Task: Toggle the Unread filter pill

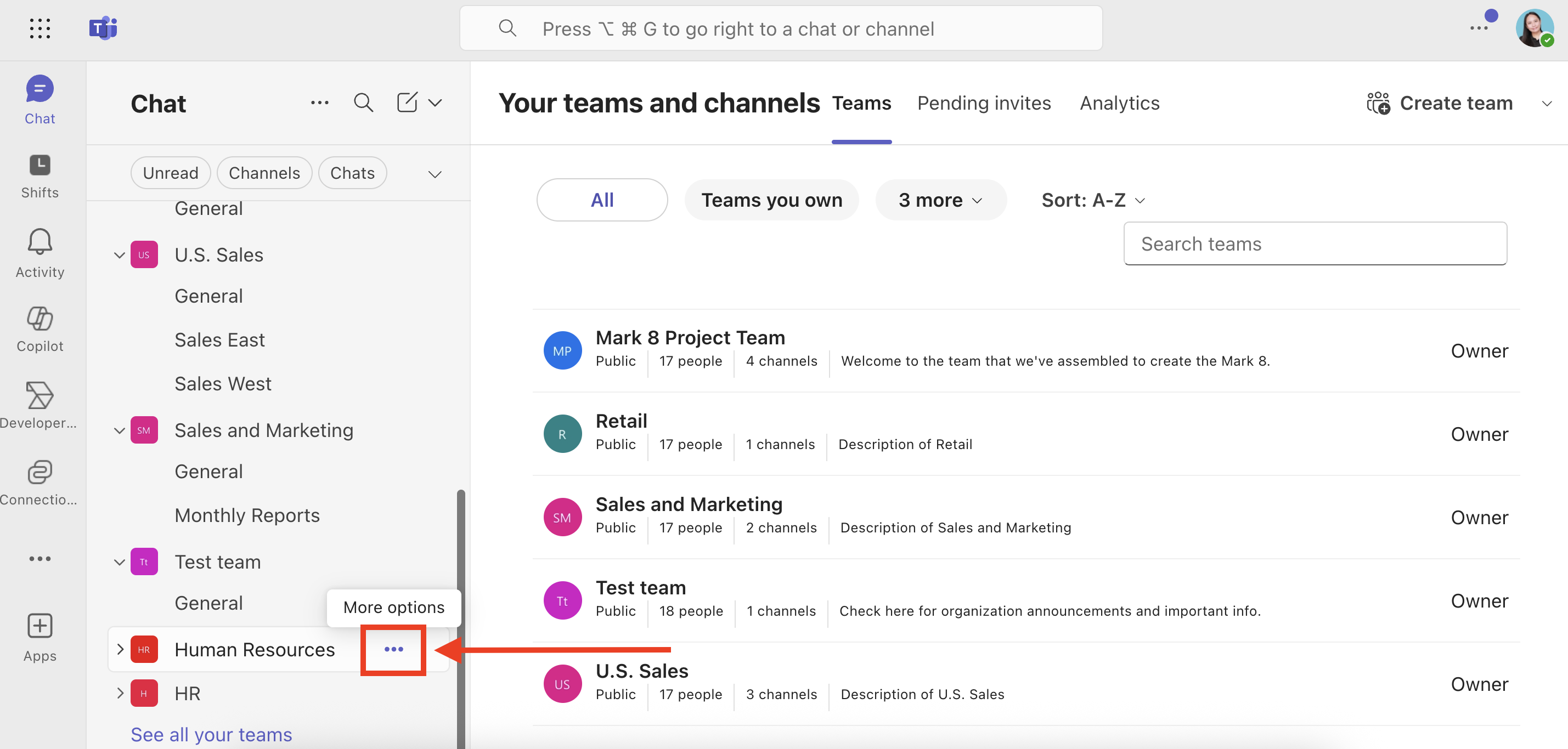Action: 171,173
